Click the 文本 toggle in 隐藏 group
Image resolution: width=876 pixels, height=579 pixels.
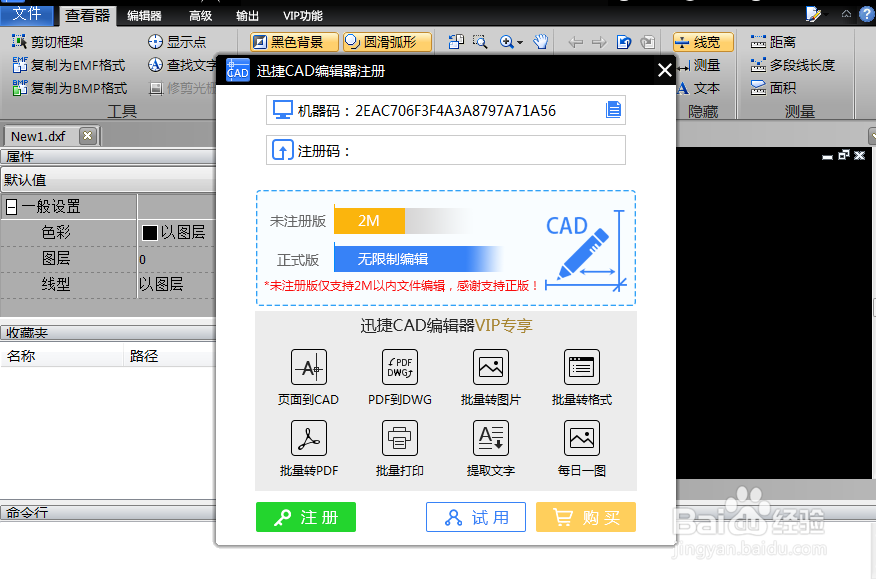(699, 88)
